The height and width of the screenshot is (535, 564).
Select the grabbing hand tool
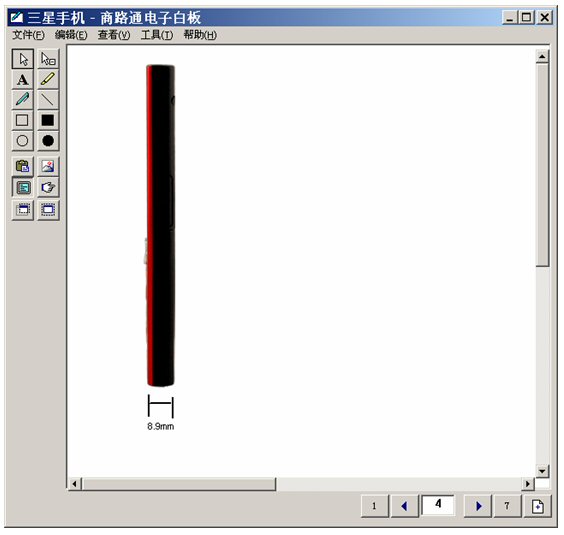coord(48,187)
